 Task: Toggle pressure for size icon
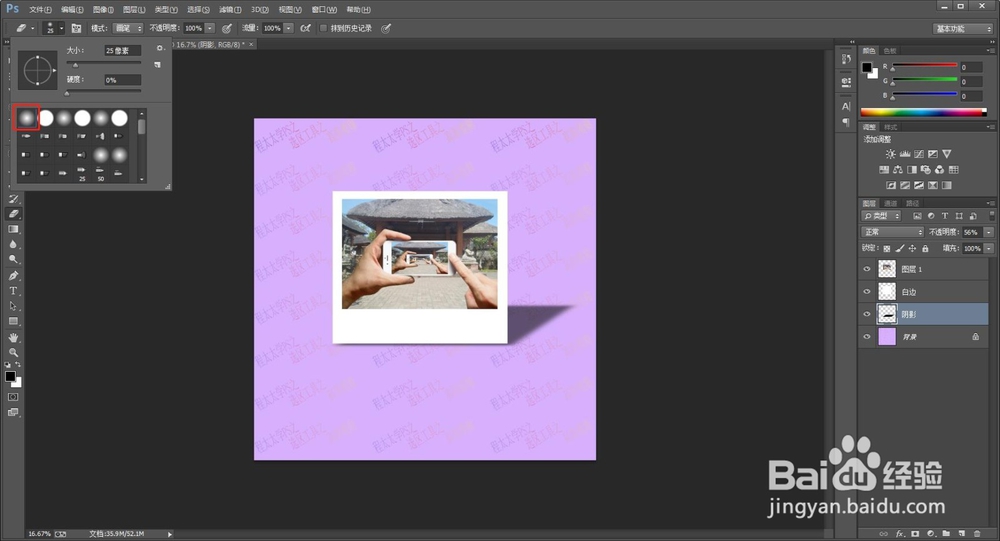pyautogui.click(x=386, y=28)
